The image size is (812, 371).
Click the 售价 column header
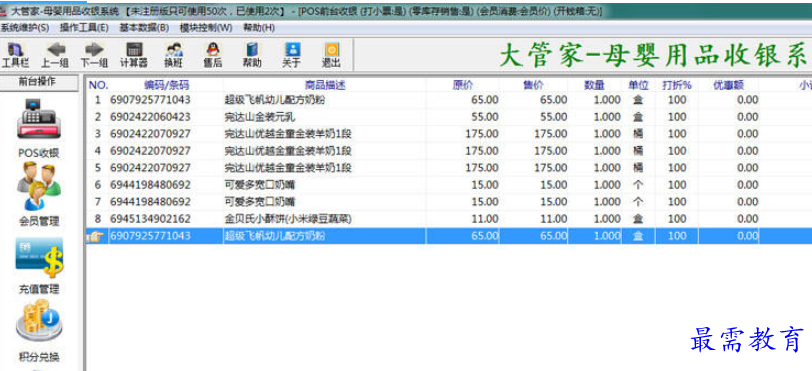[533, 85]
